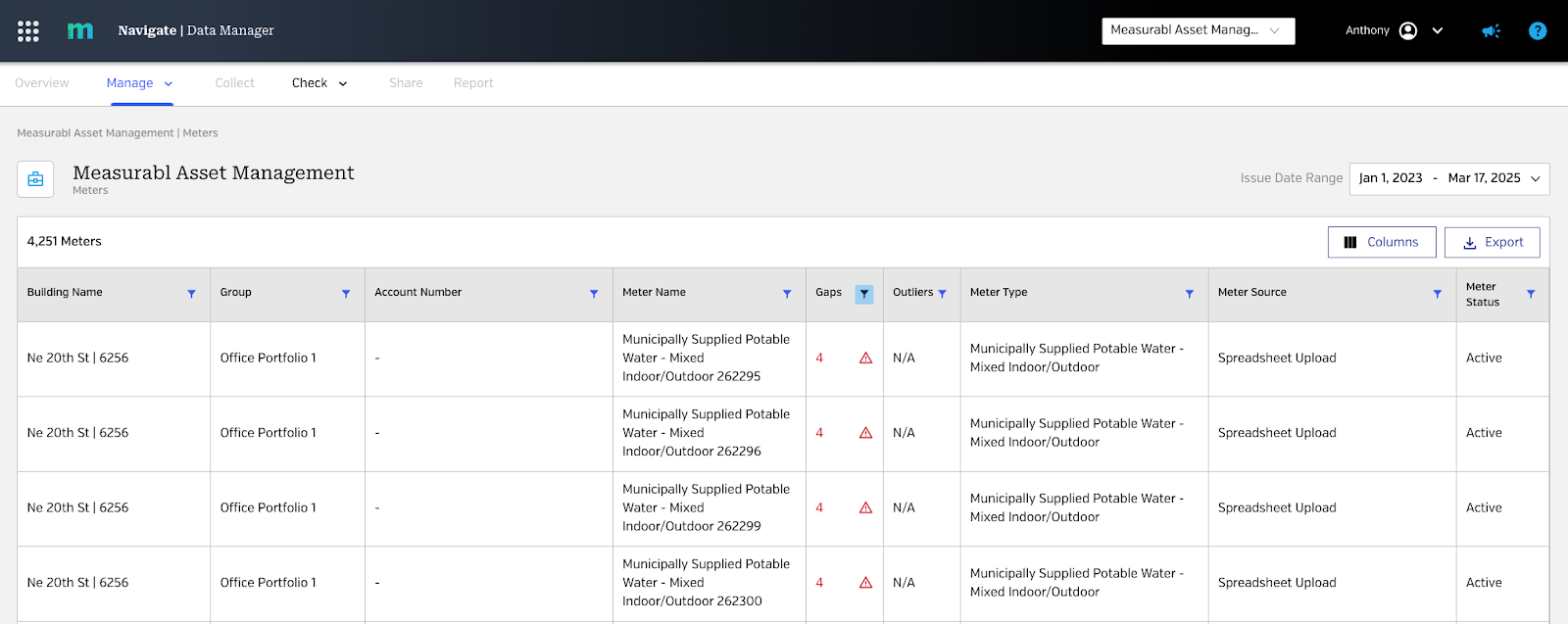The image size is (1568, 624).
Task: Click the Navigate | Data Manager title
Action: (196, 30)
